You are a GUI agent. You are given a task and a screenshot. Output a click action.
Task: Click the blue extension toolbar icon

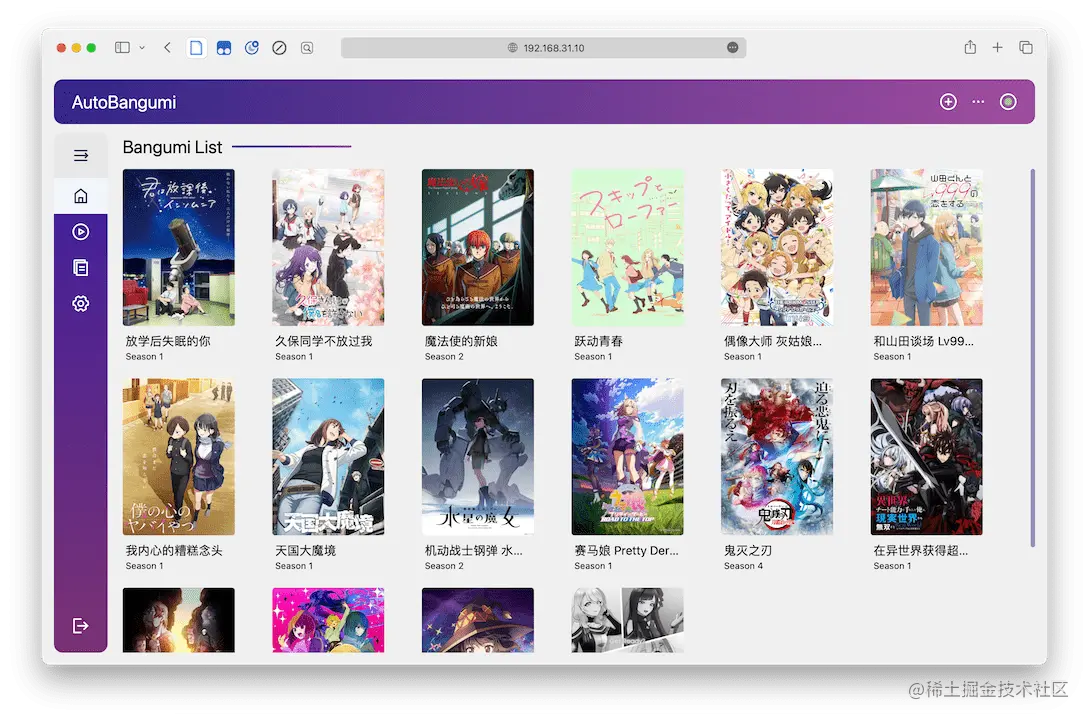tap(224, 48)
